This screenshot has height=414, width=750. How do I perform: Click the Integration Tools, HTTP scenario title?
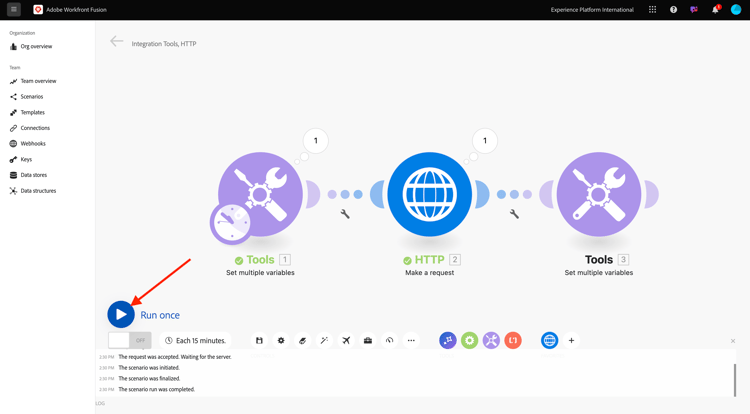pyautogui.click(x=164, y=44)
